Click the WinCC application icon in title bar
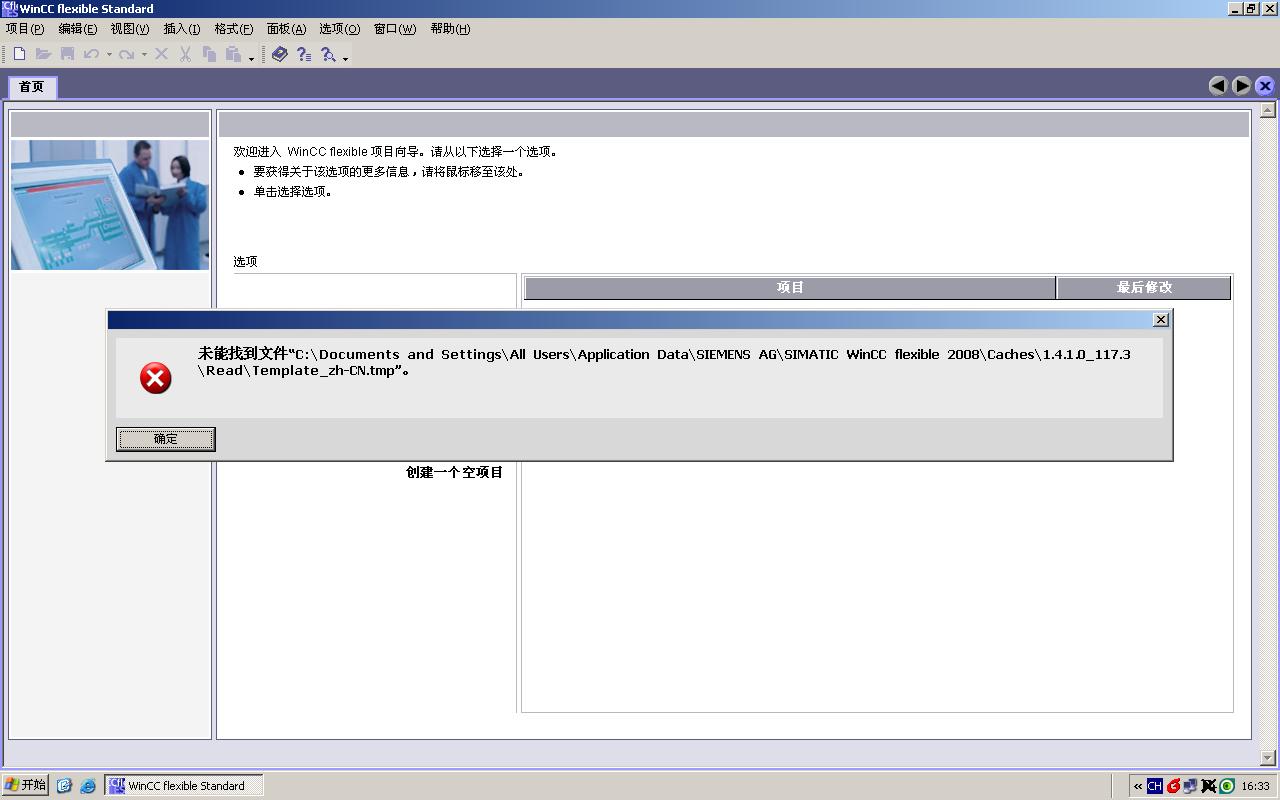This screenshot has width=1280, height=800. point(10,8)
